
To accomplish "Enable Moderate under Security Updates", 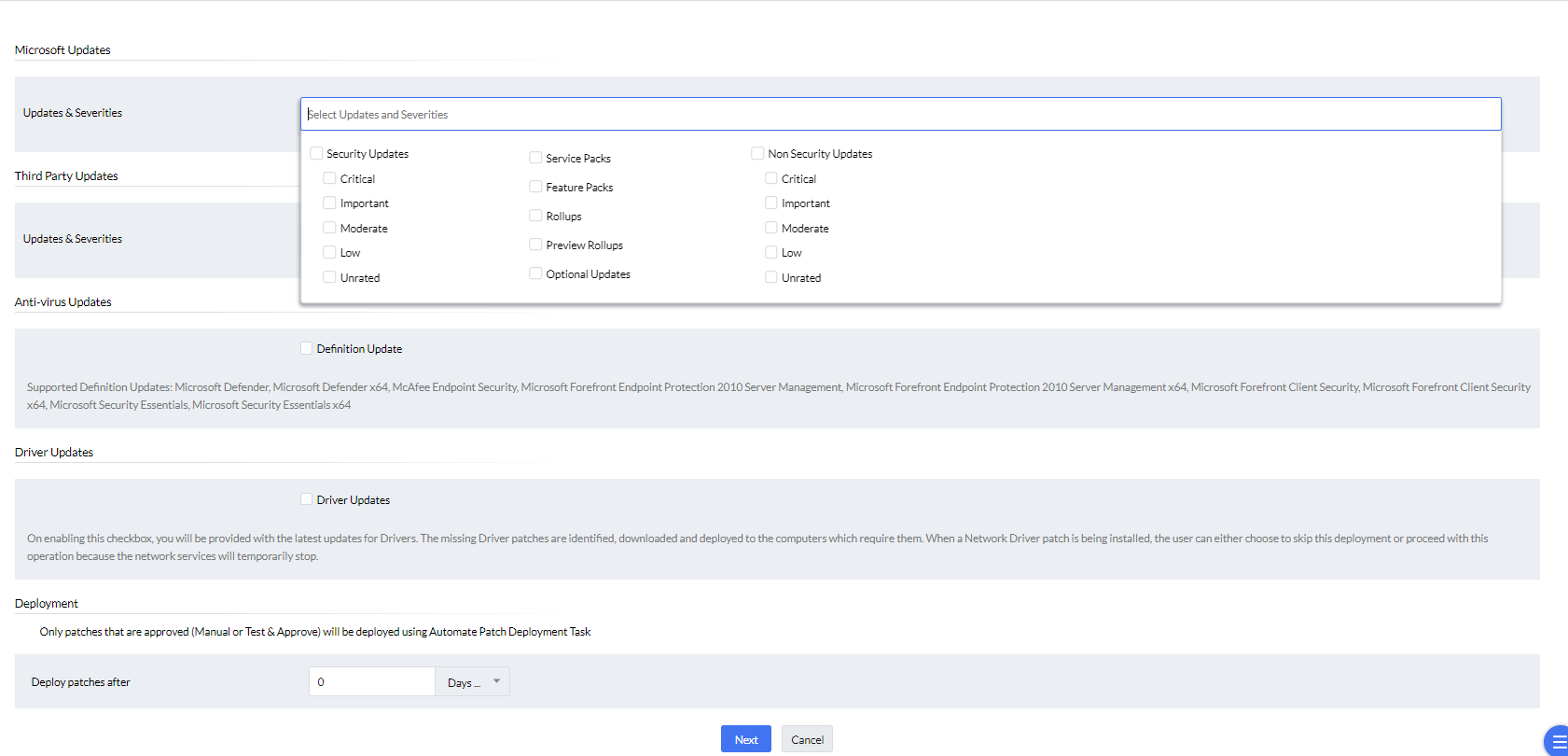I will click(330, 228).
